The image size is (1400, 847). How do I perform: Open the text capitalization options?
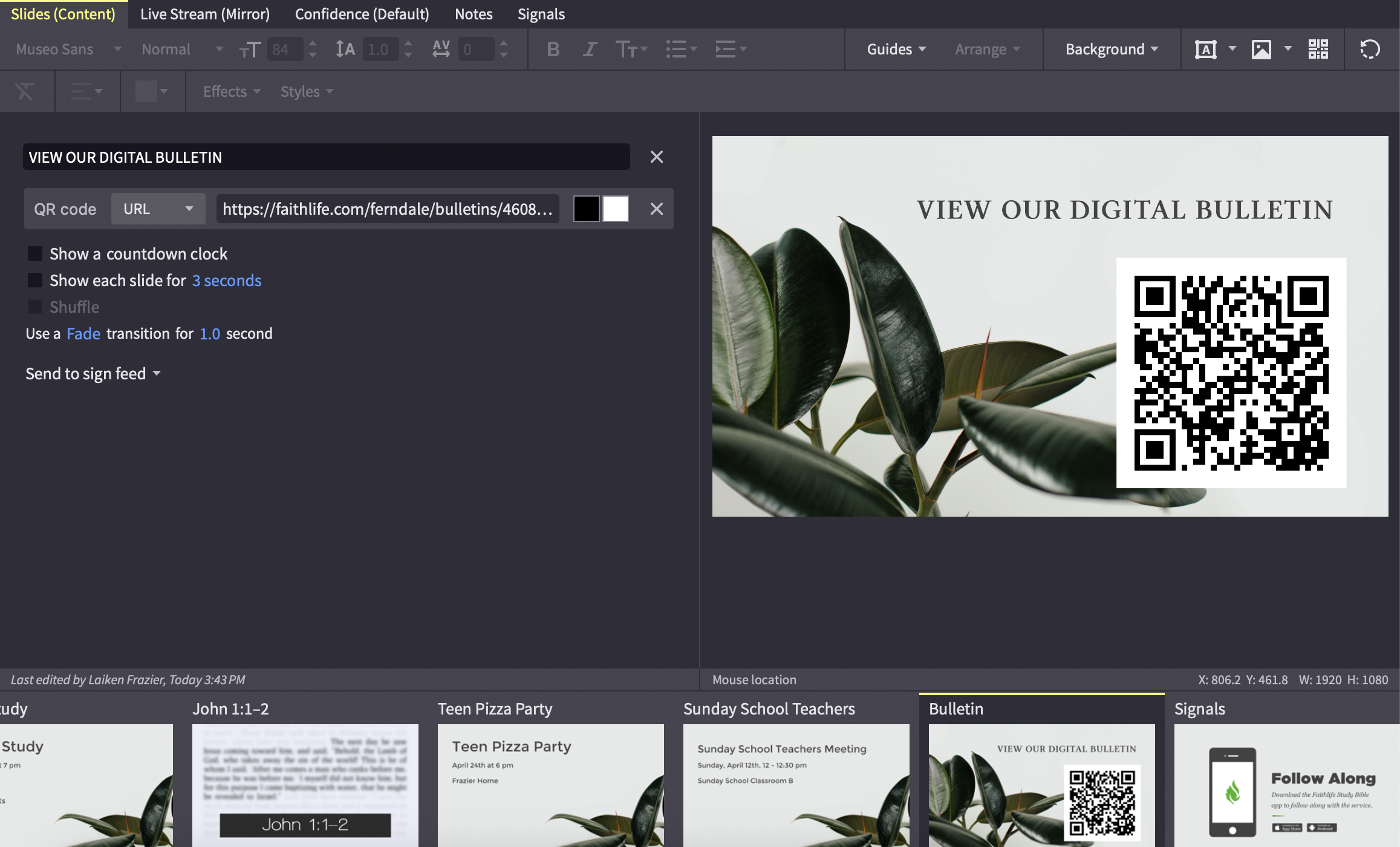631,49
